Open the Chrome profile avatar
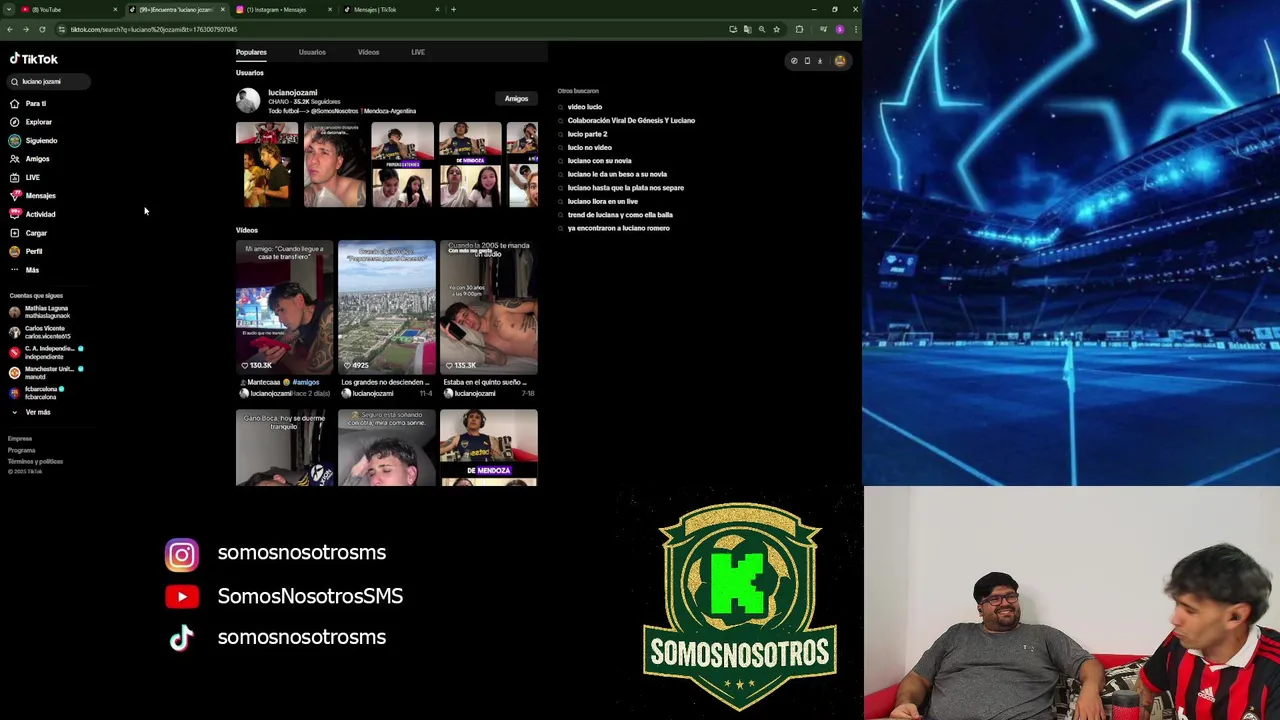The width and height of the screenshot is (1280, 720). click(840, 29)
